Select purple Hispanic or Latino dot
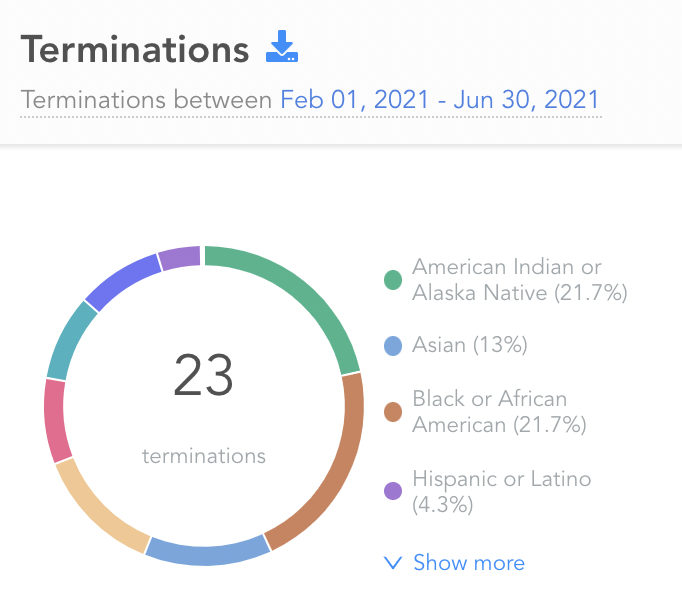This screenshot has height=614, width=682. coord(393,491)
